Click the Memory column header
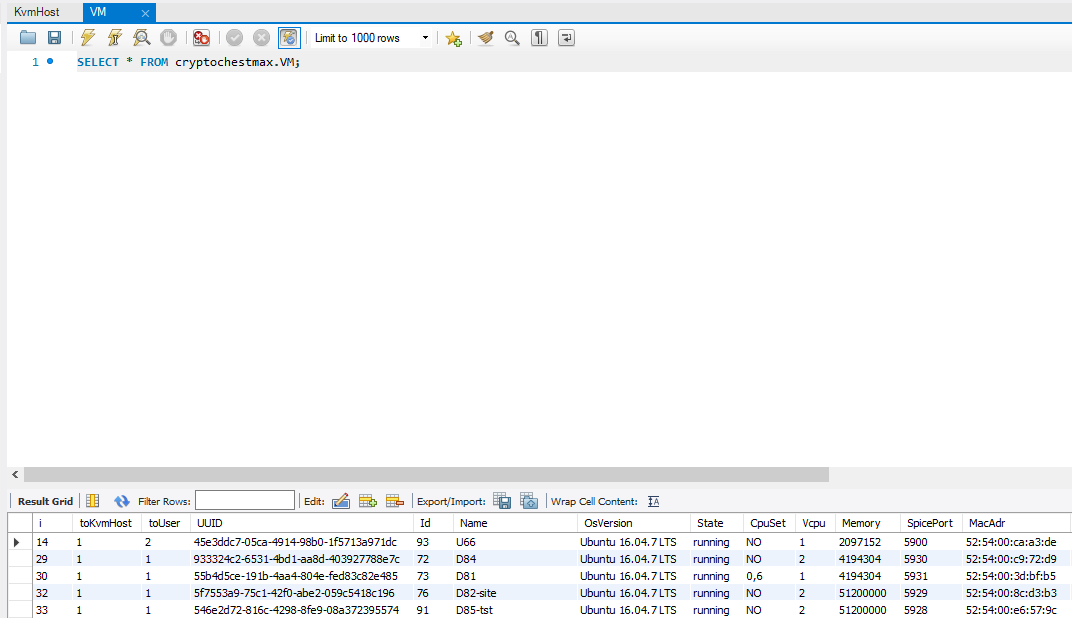 point(867,523)
